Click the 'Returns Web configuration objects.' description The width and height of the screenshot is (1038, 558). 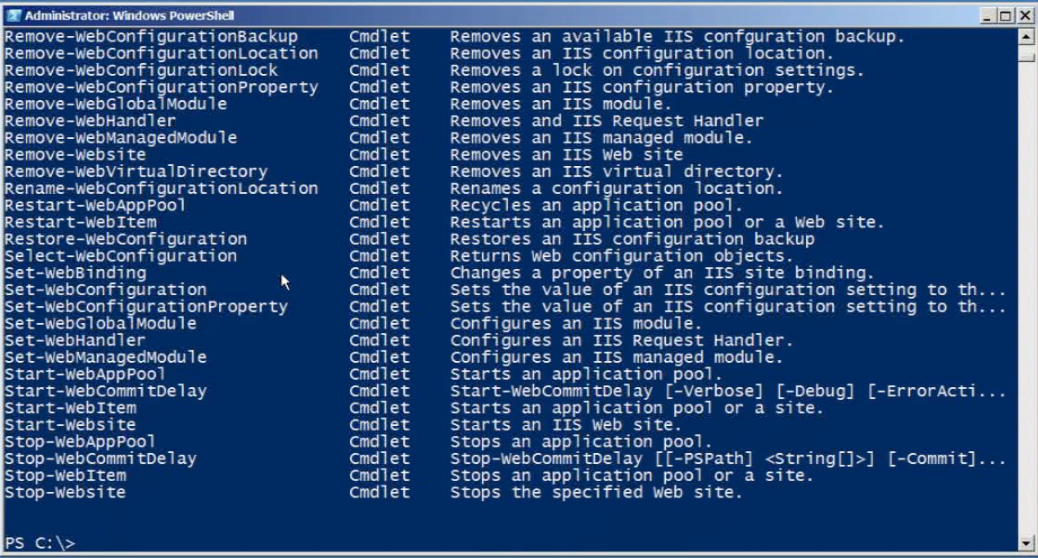621,256
